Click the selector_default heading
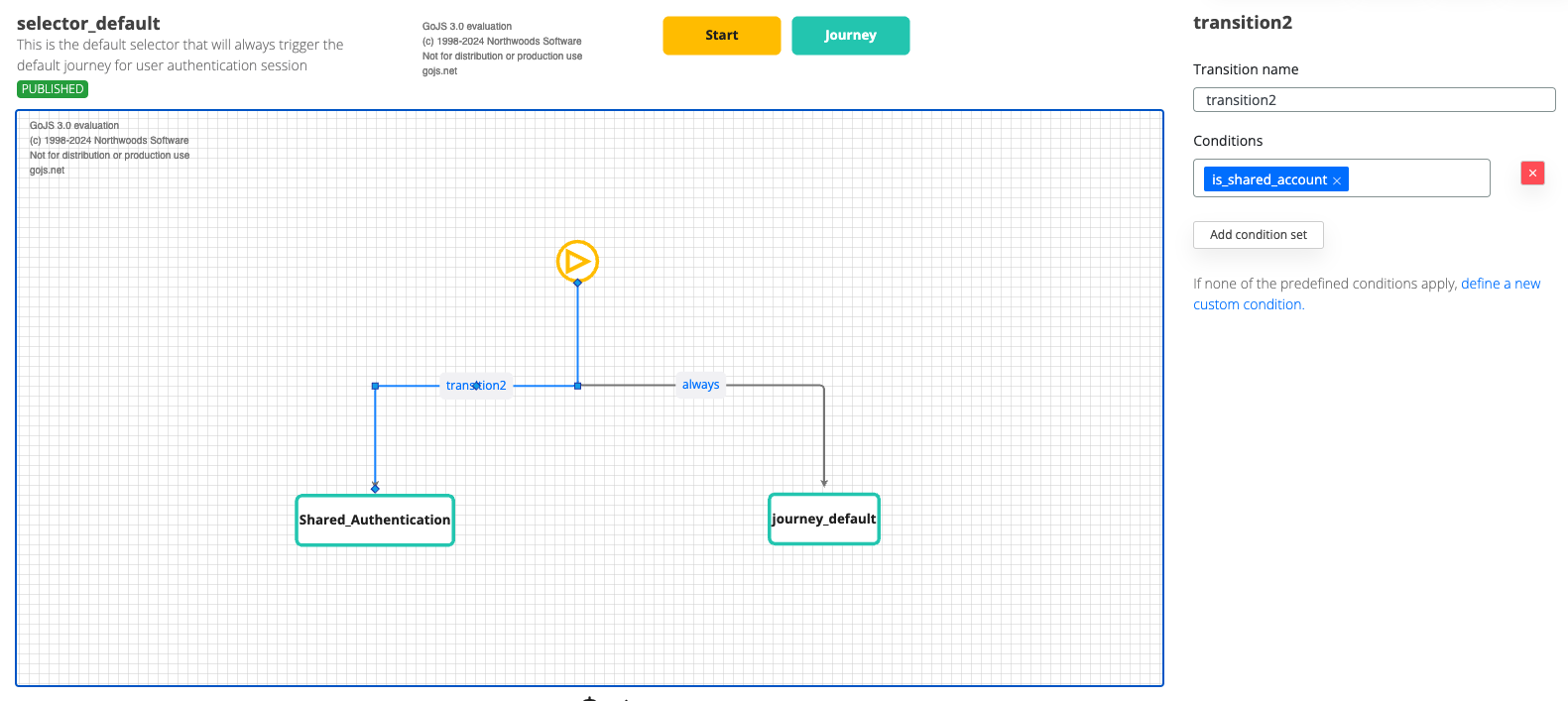1568x701 pixels. (88, 24)
